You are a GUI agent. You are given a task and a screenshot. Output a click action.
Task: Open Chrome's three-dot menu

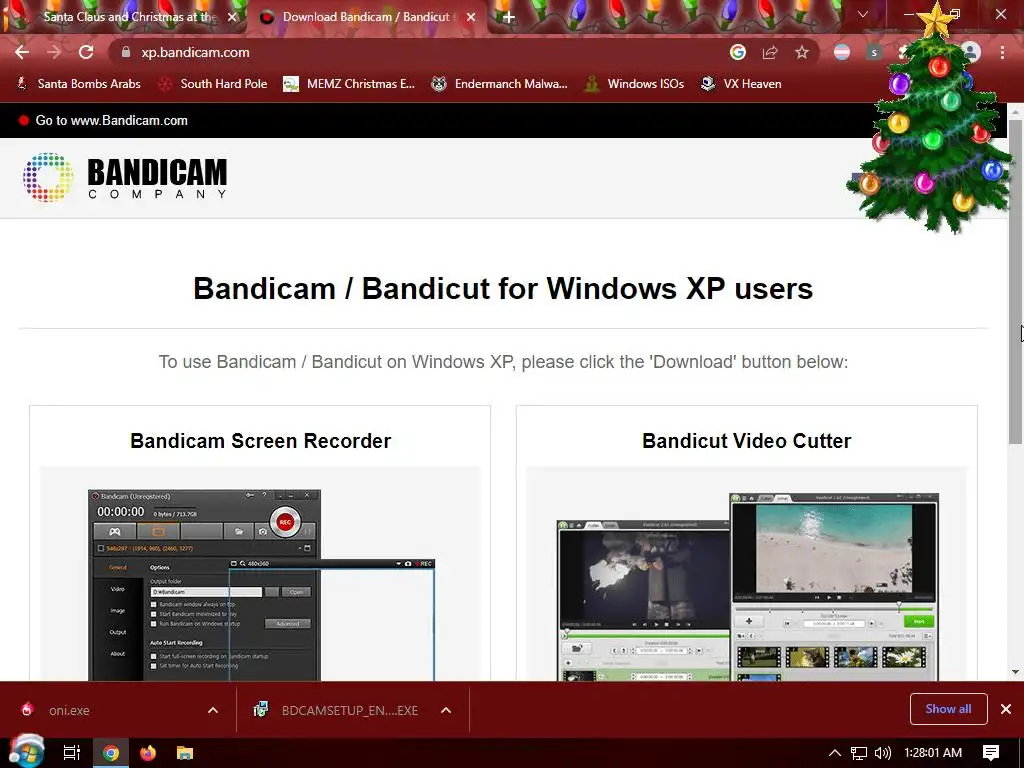(1002, 52)
